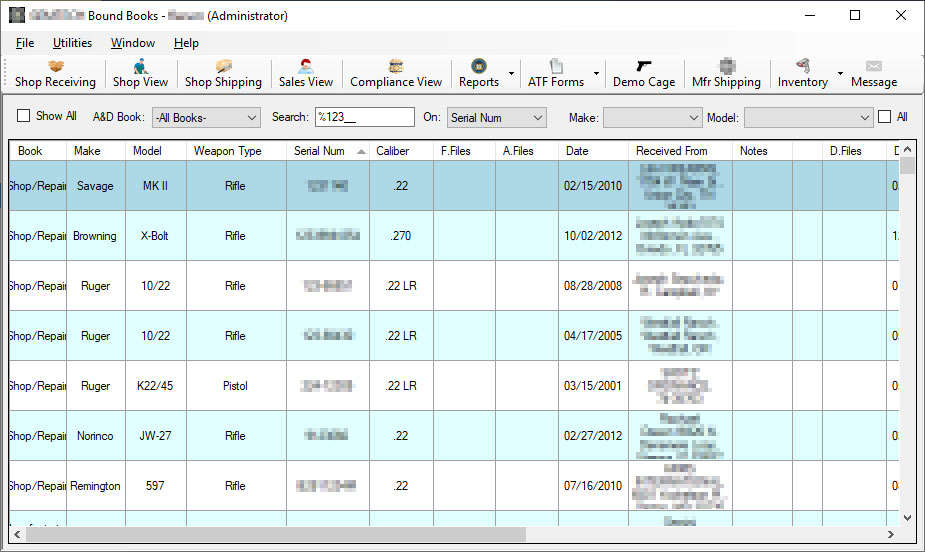Image resolution: width=925 pixels, height=552 pixels.
Task: Select the 03/15/2001 date cell
Action: pyautogui.click(x=593, y=386)
